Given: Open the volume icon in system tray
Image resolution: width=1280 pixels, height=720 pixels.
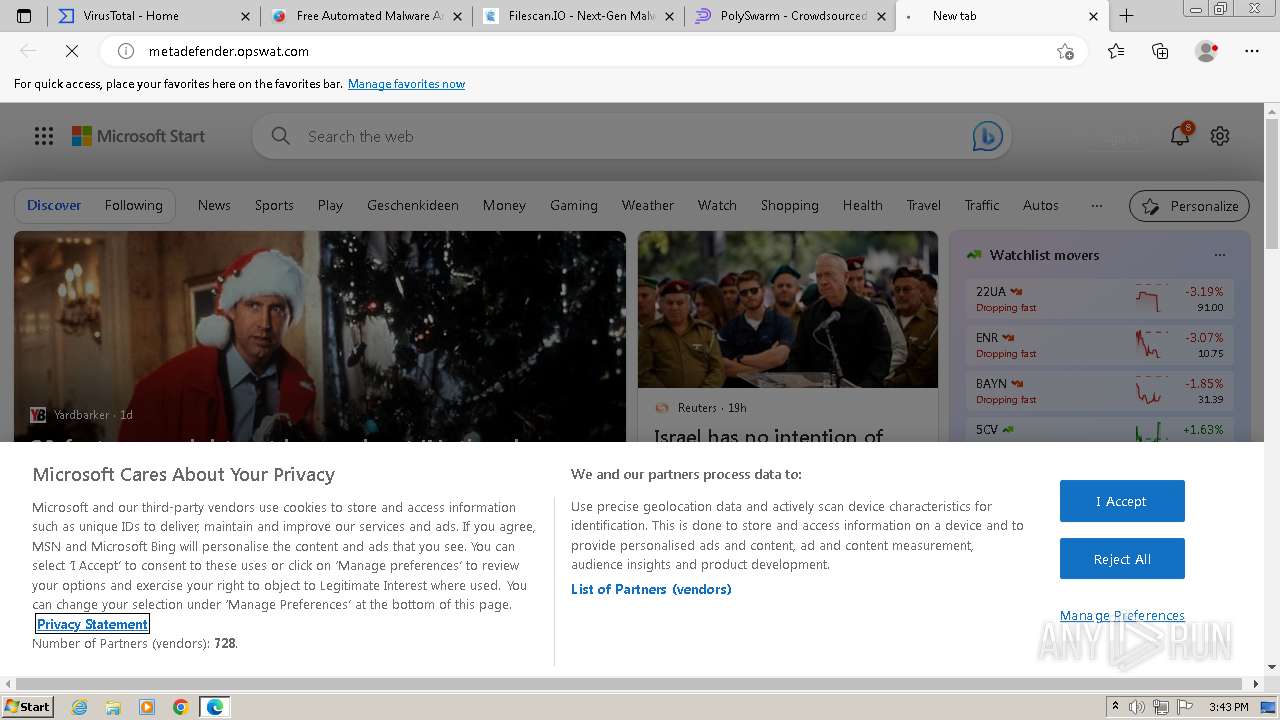Looking at the screenshot, I should coord(1137,707).
